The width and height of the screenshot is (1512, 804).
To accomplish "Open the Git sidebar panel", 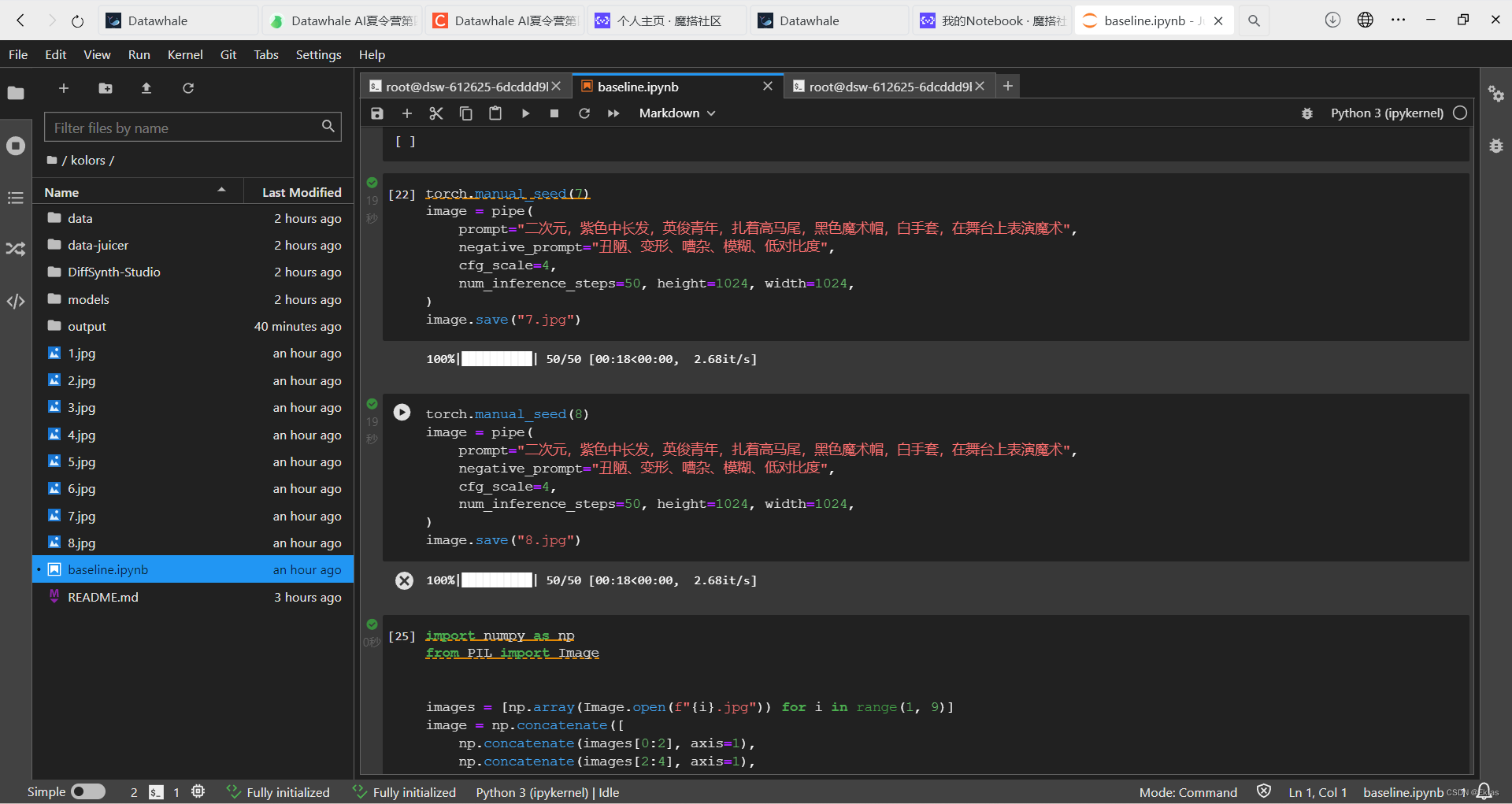I will (x=16, y=249).
